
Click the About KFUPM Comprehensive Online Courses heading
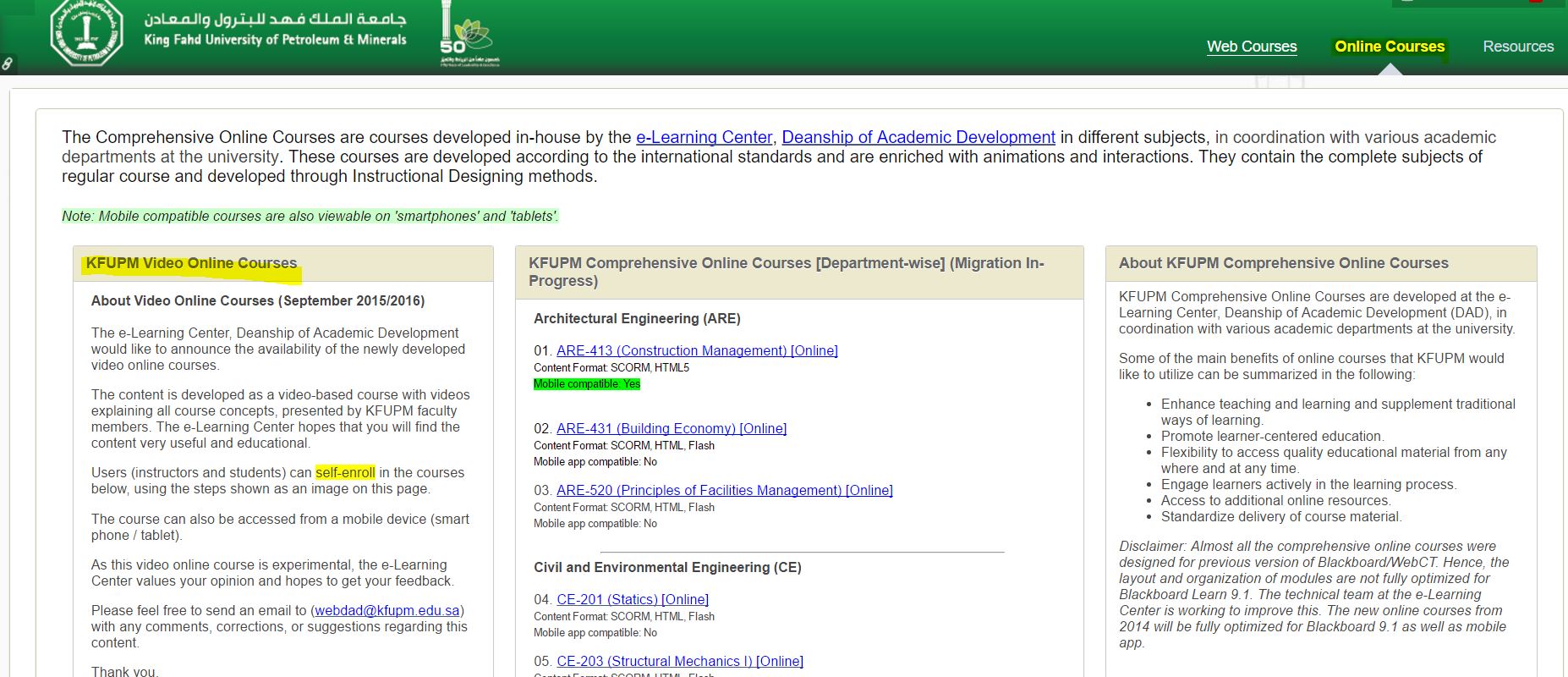(1284, 263)
